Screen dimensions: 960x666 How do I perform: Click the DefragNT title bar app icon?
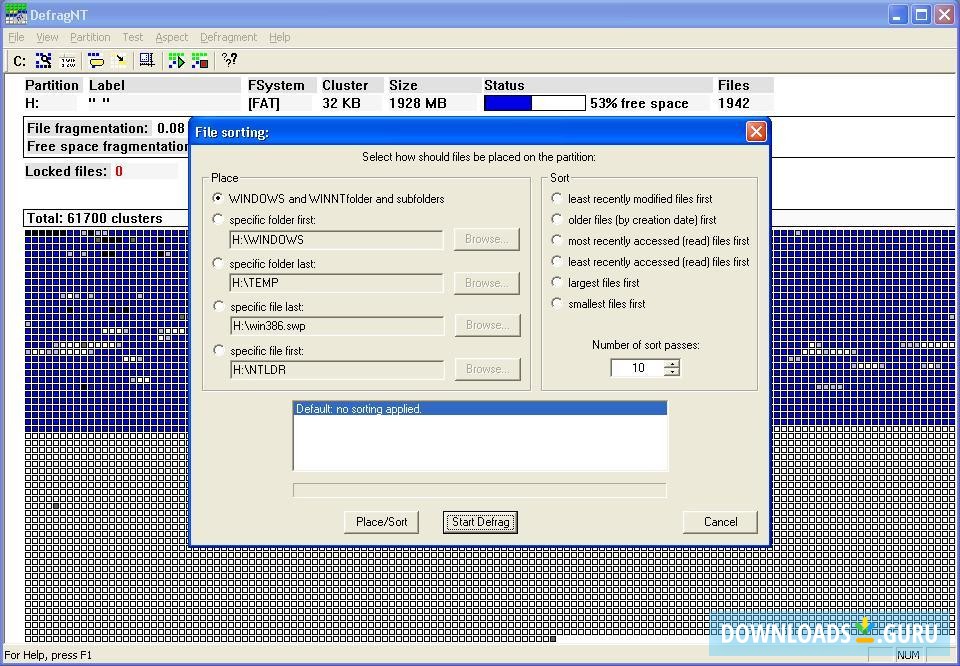(x=16, y=13)
